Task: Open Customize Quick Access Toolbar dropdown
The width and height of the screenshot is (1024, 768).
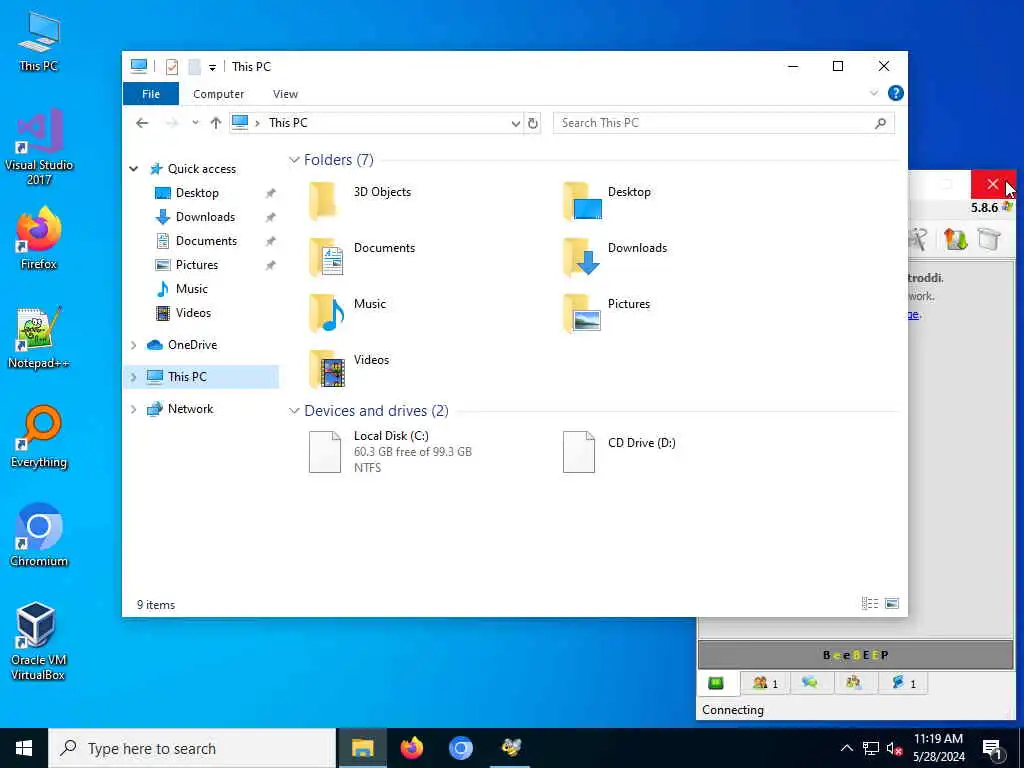Action: tap(212, 67)
